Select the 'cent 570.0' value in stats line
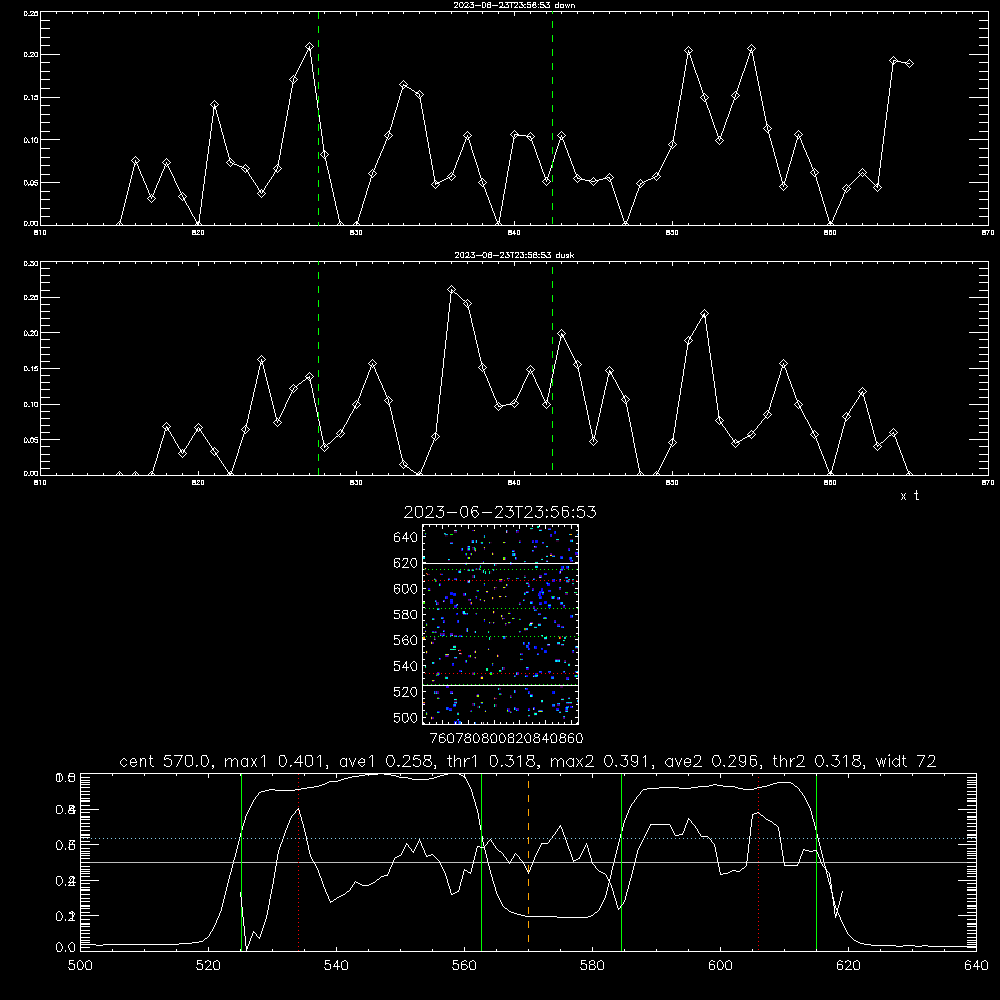This screenshot has height=1000, width=1000. (166, 761)
